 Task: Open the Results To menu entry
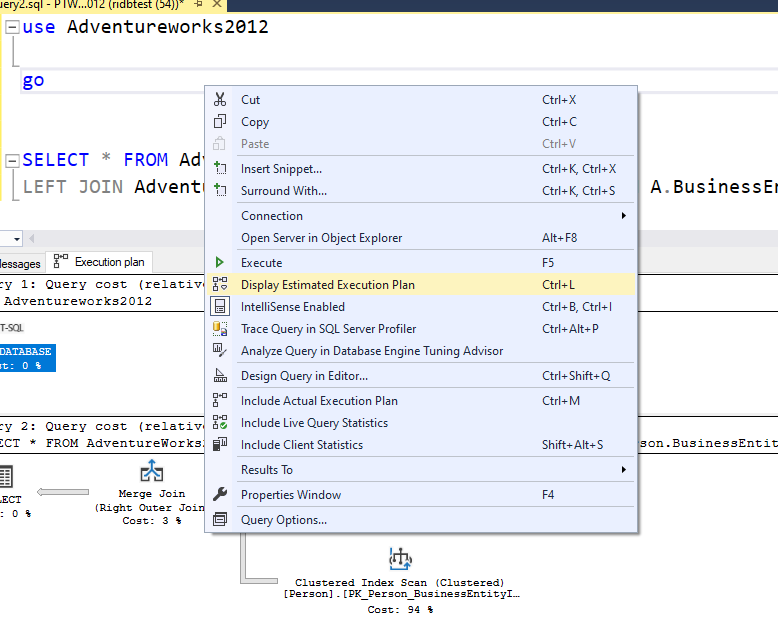coord(421,469)
